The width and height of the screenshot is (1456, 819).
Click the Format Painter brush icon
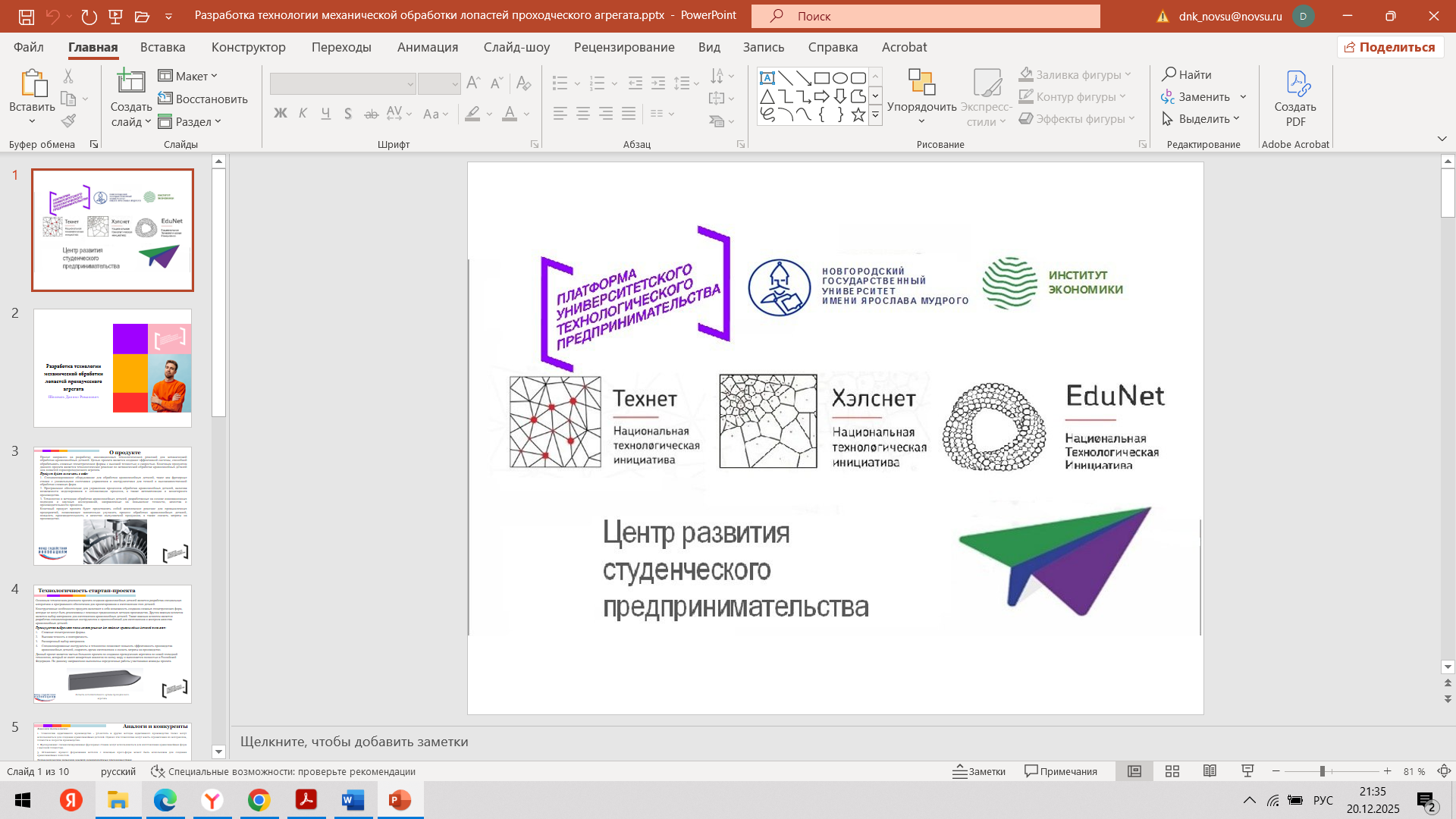69,121
